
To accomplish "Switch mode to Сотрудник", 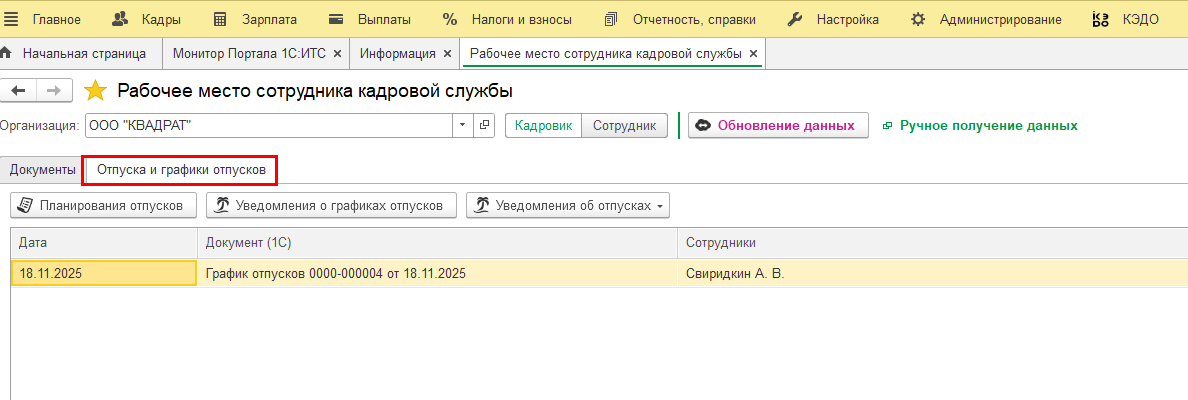I will [x=624, y=126].
